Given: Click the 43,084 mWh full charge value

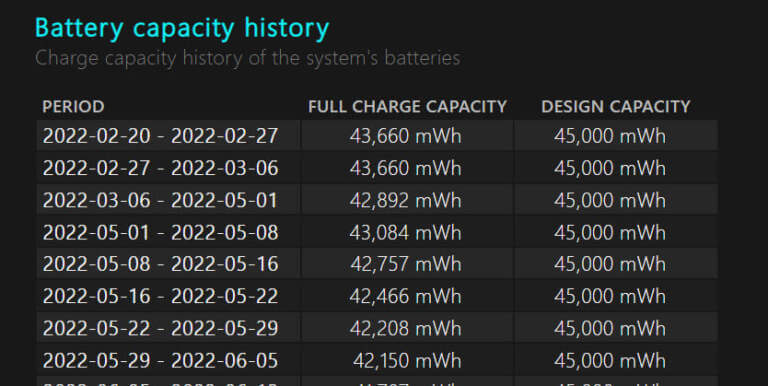Looking at the screenshot, I should [x=406, y=232].
